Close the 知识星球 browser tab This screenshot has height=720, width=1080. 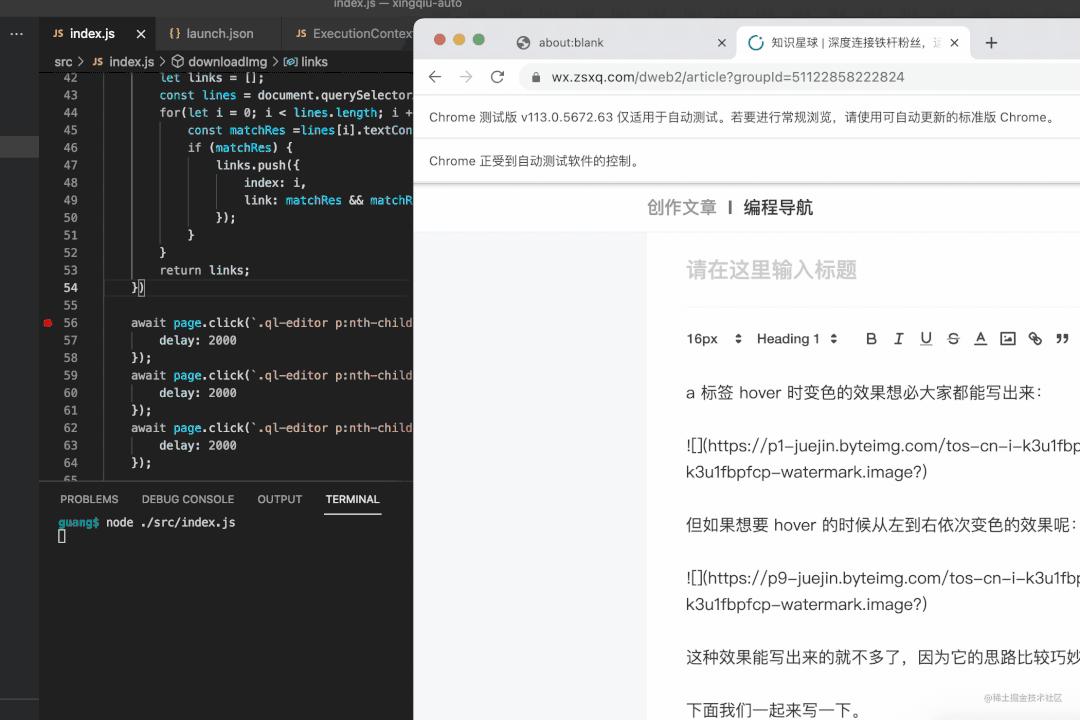[955, 43]
